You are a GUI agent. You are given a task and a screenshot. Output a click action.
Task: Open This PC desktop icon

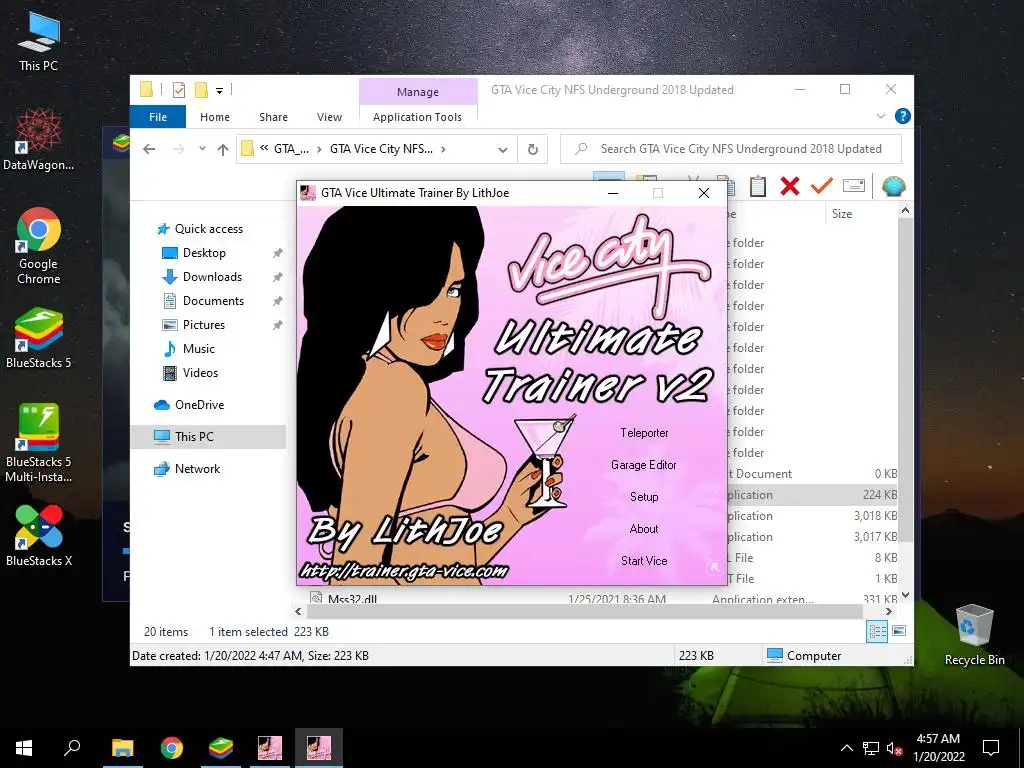click(39, 41)
